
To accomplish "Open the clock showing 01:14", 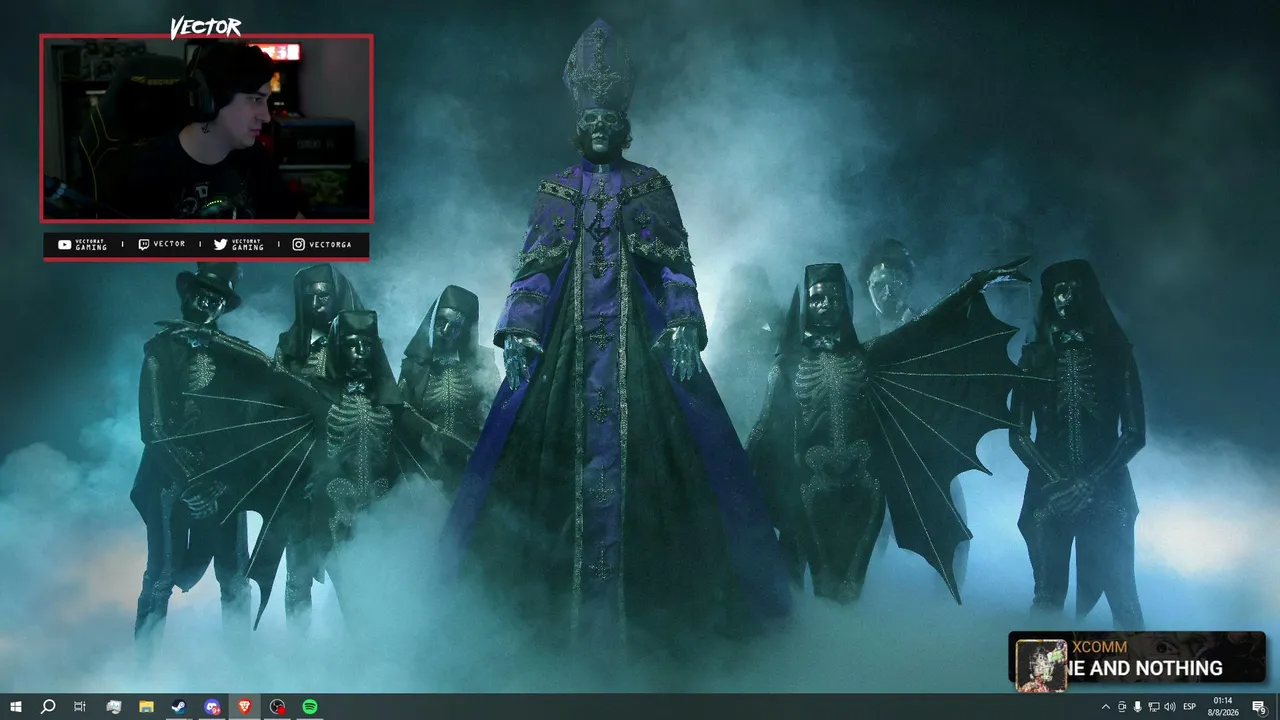I will (1223, 707).
